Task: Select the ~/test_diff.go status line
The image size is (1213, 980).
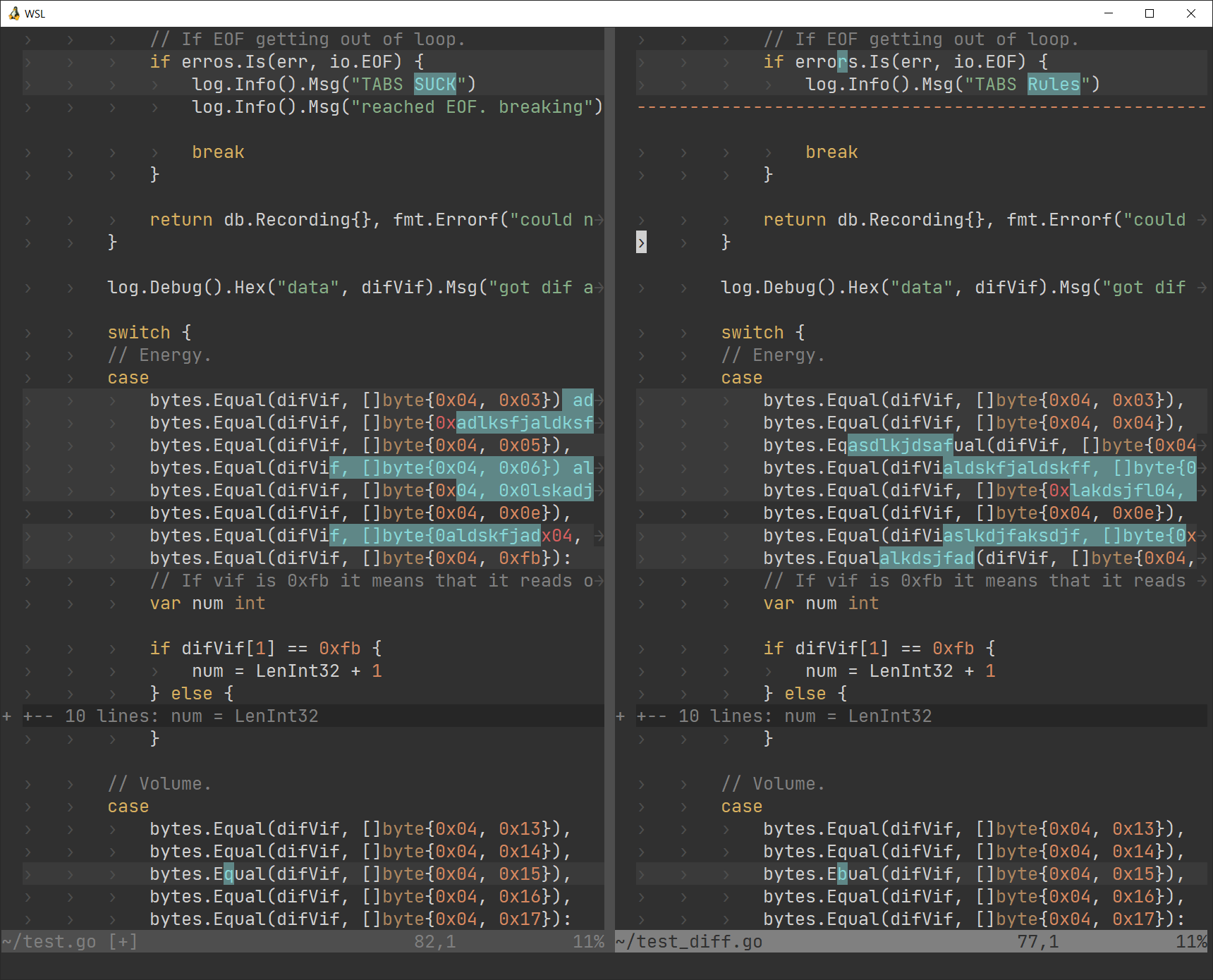Action: 911,941
